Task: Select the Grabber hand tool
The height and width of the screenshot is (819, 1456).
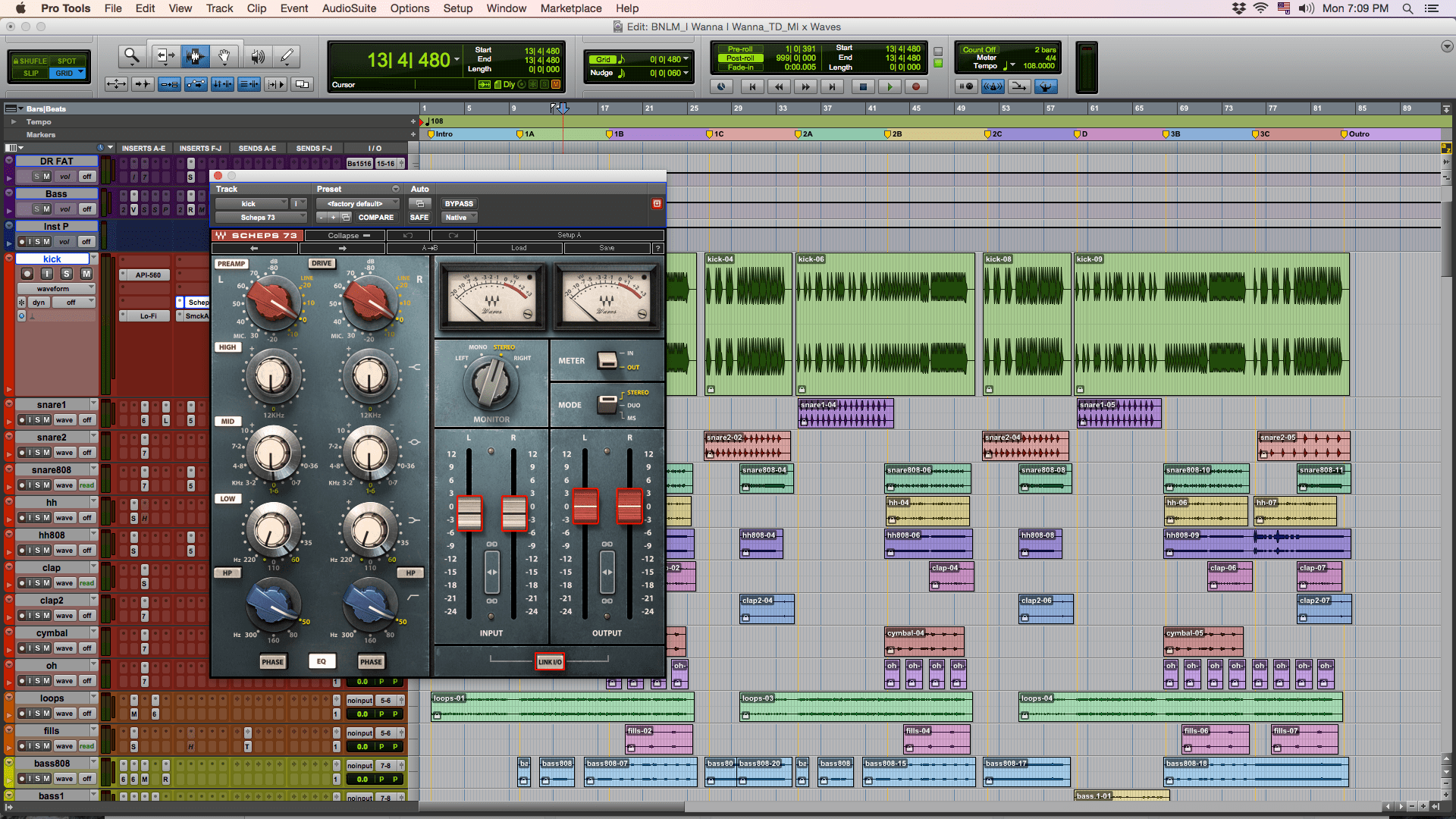Action: (224, 56)
